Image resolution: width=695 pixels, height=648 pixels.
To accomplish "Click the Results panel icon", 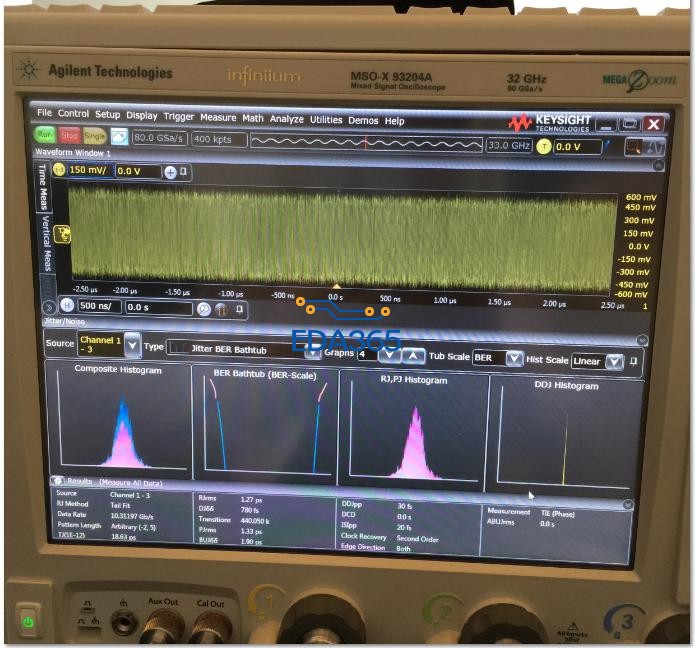I will coord(57,481).
